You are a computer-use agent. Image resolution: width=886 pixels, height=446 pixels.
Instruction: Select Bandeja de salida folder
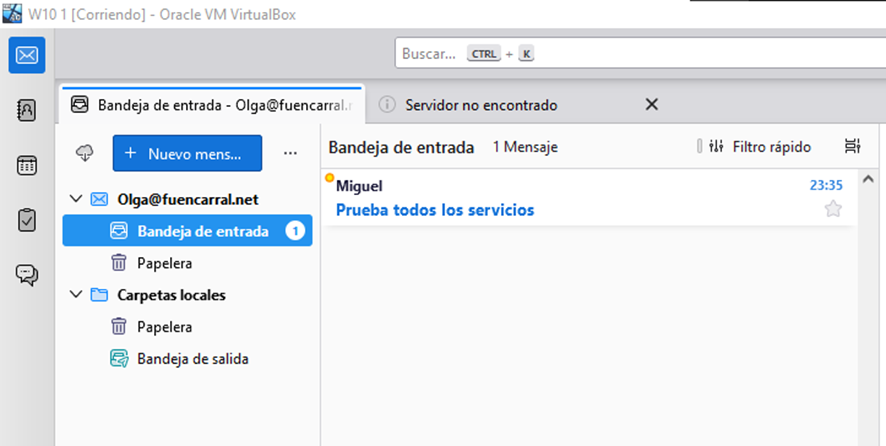pos(192,359)
